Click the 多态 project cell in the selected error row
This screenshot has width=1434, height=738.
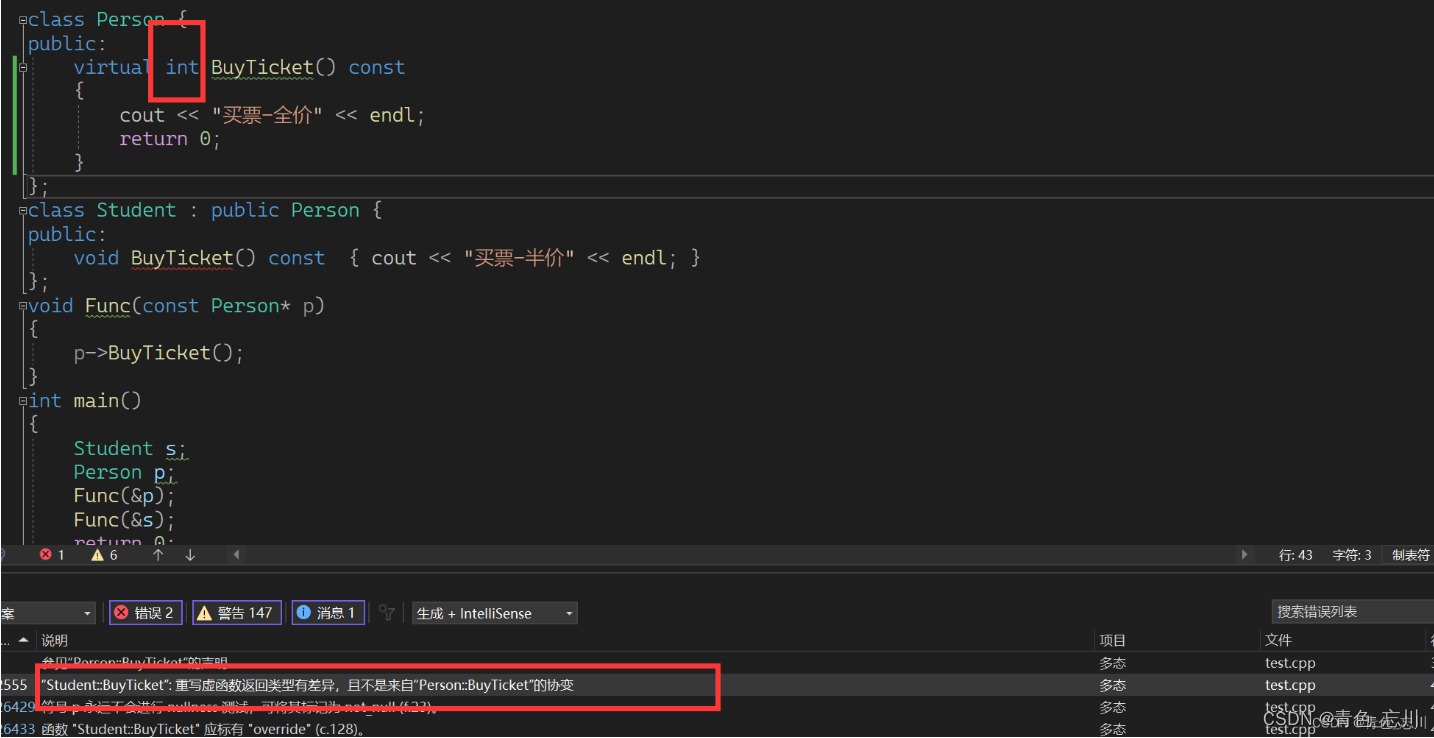(x=1112, y=685)
